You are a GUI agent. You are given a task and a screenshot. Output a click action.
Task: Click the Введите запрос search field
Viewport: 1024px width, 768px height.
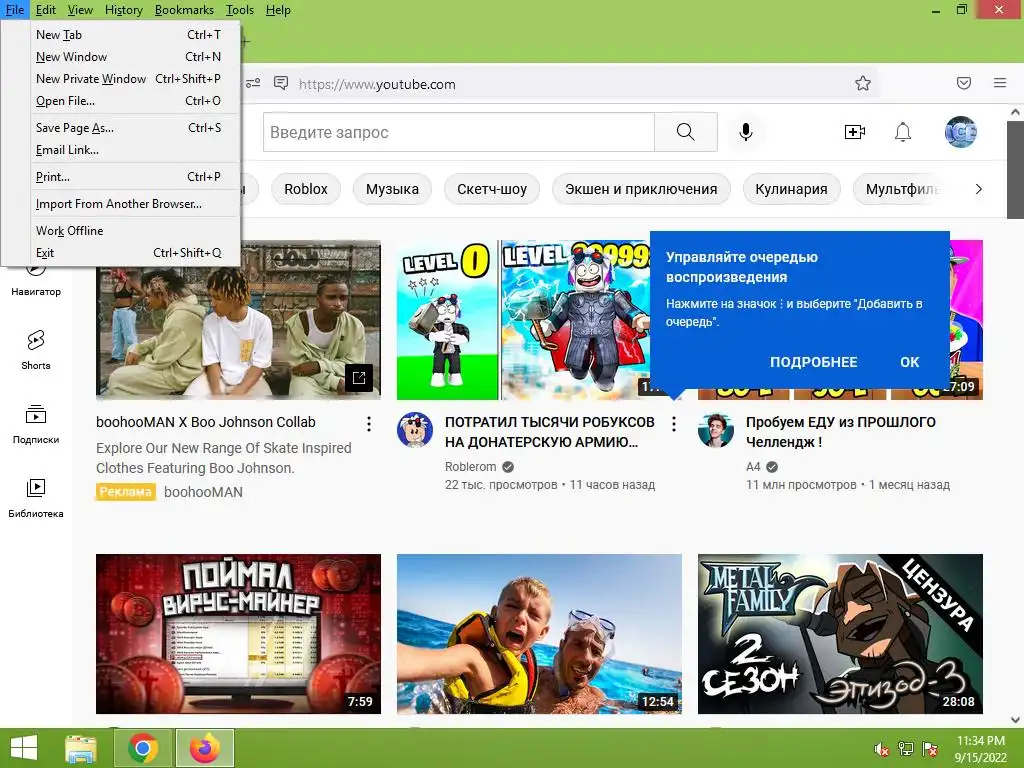click(x=458, y=132)
